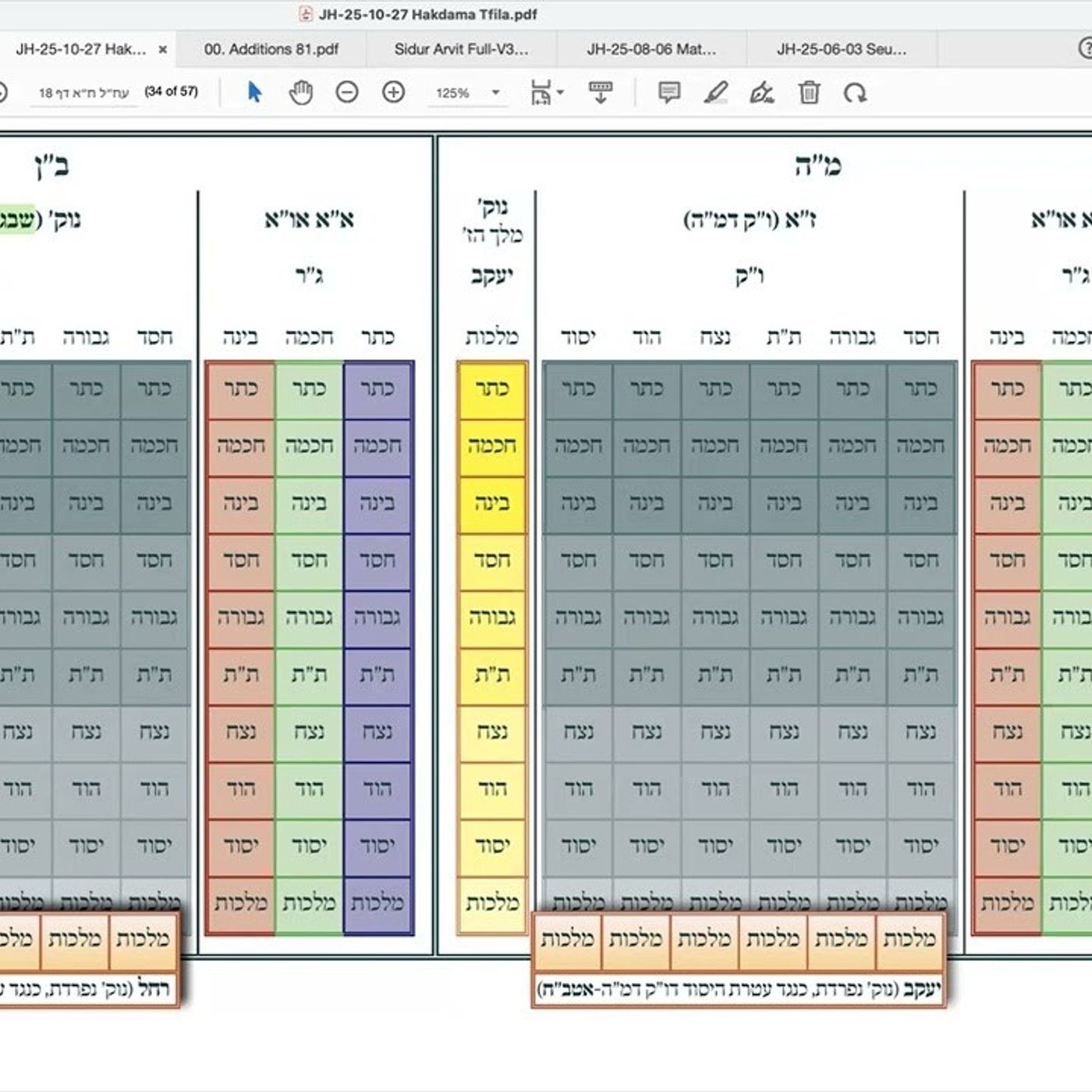
Task: Zoom in with the plus icon
Action: coord(394,93)
